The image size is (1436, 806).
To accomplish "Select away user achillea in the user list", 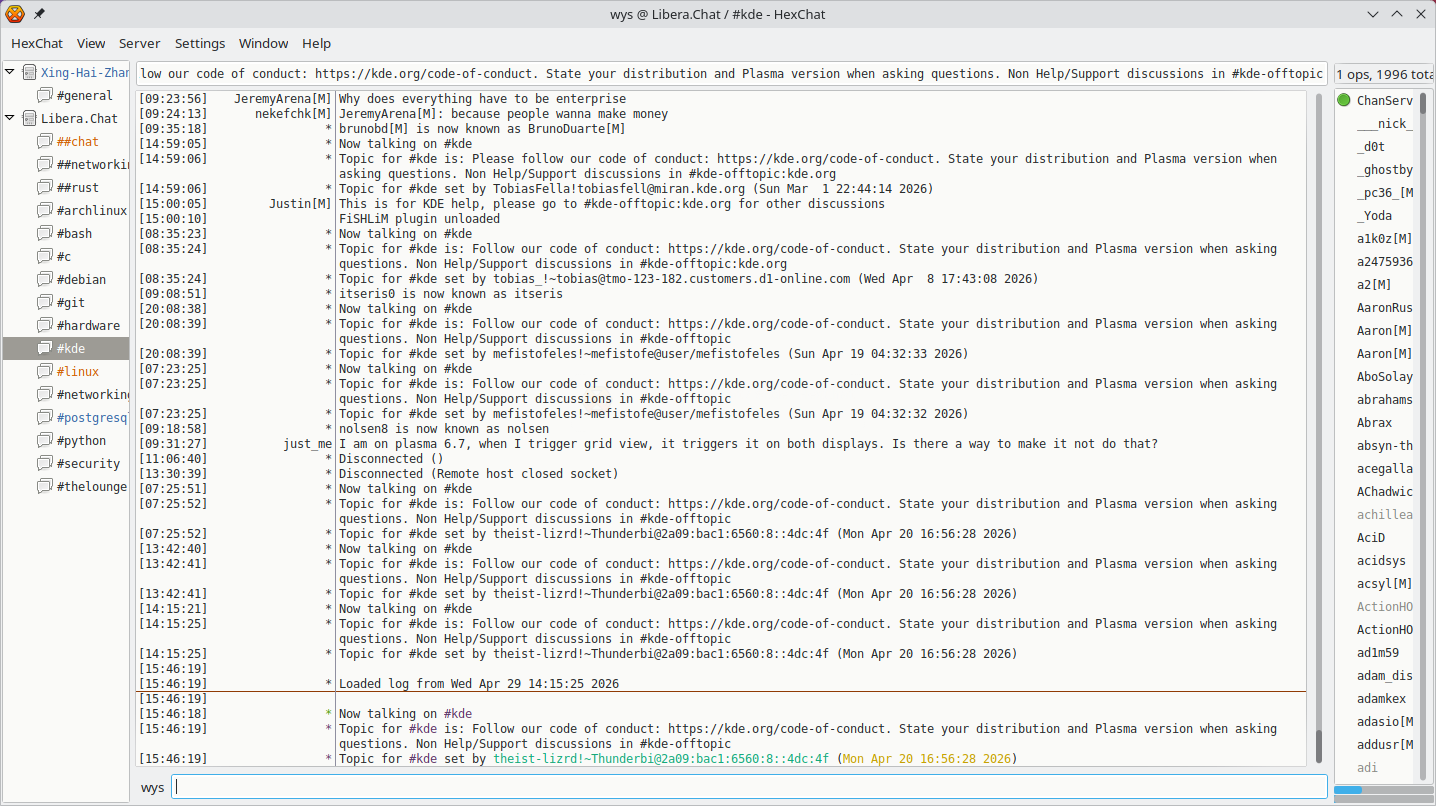I will pyautogui.click(x=1385, y=515).
